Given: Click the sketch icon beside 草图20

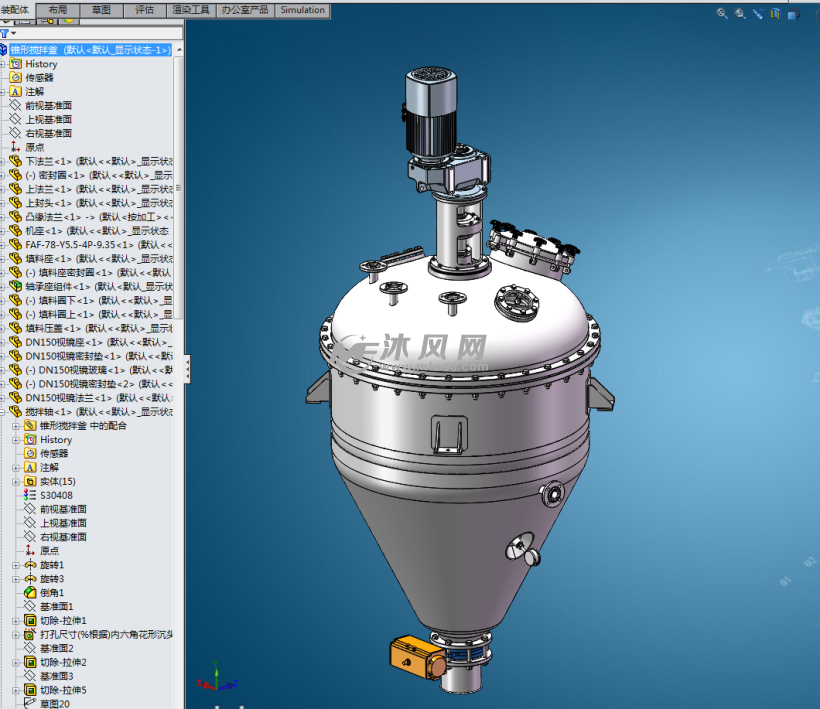Looking at the screenshot, I should coord(30,703).
